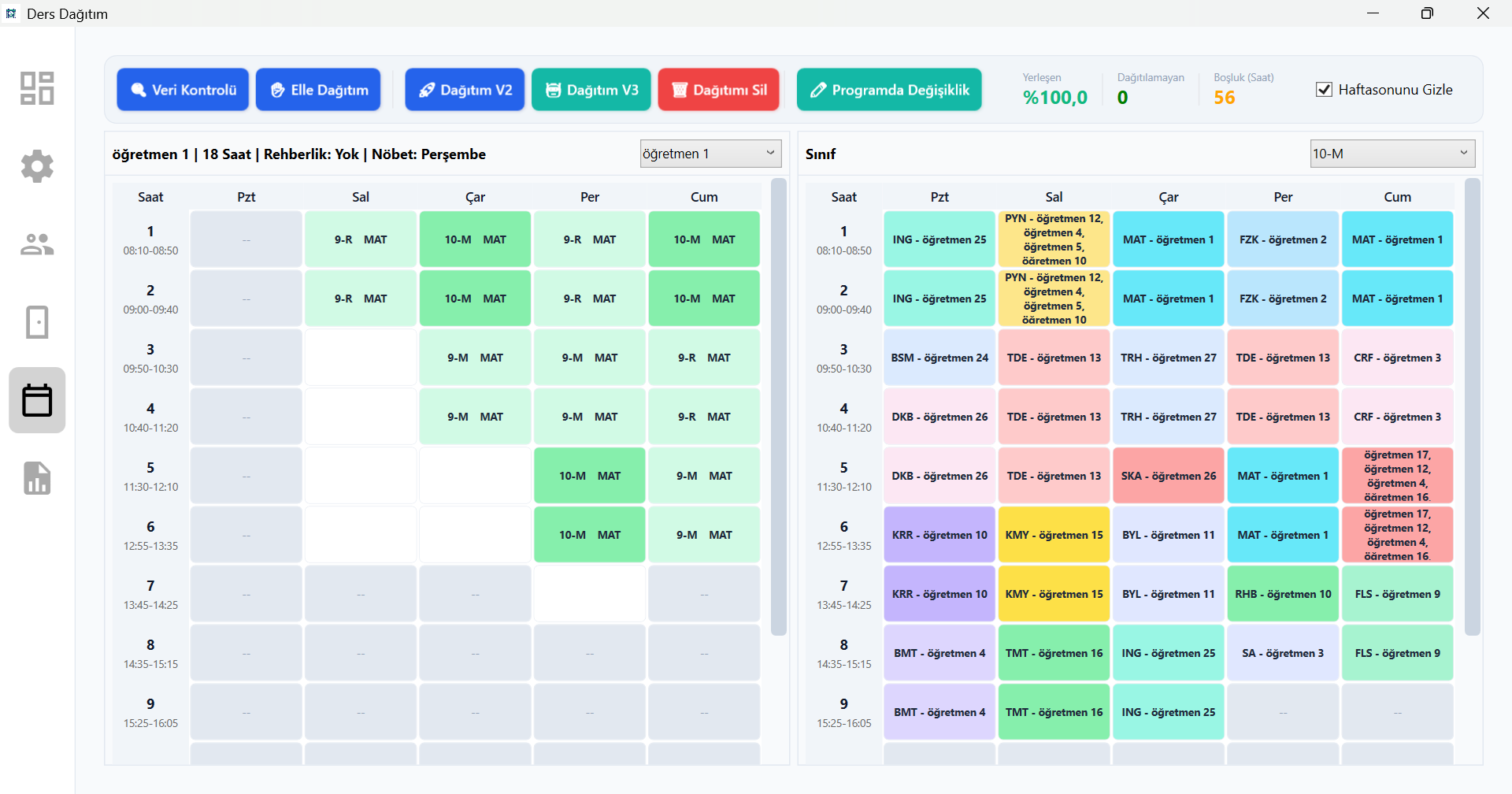Click the Veri Kontrolü button
The width and height of the screenshot is (1512, 794).
pyautogui.click(x=183, y=90)
